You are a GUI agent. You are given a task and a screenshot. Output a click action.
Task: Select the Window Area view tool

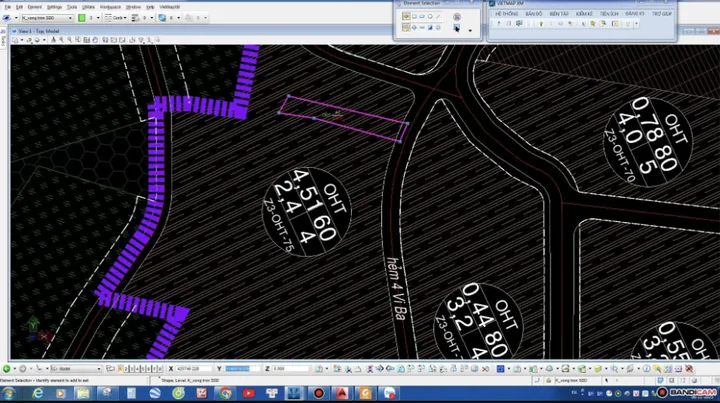click(78, 40)
